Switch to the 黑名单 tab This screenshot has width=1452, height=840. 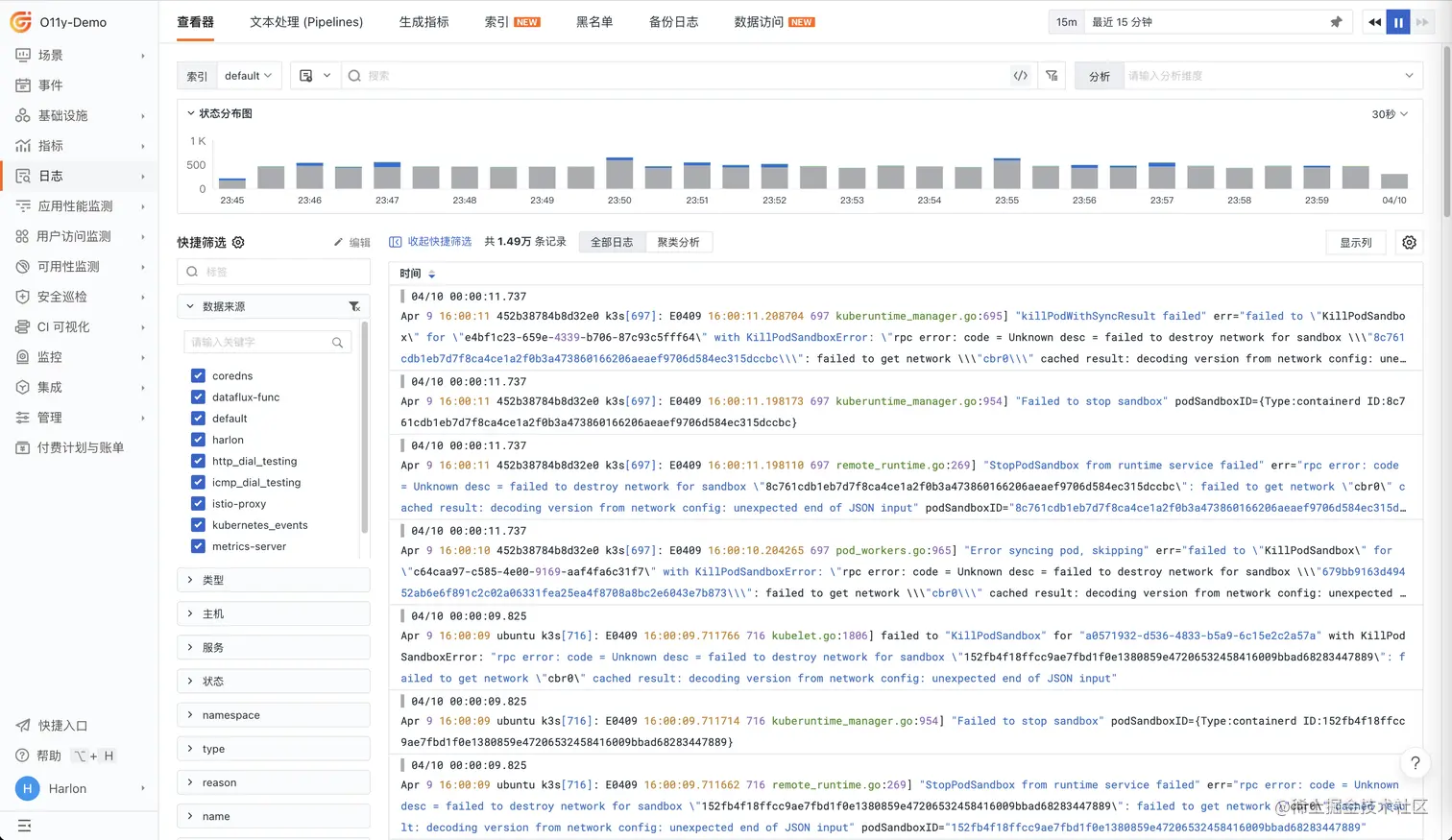594,22
